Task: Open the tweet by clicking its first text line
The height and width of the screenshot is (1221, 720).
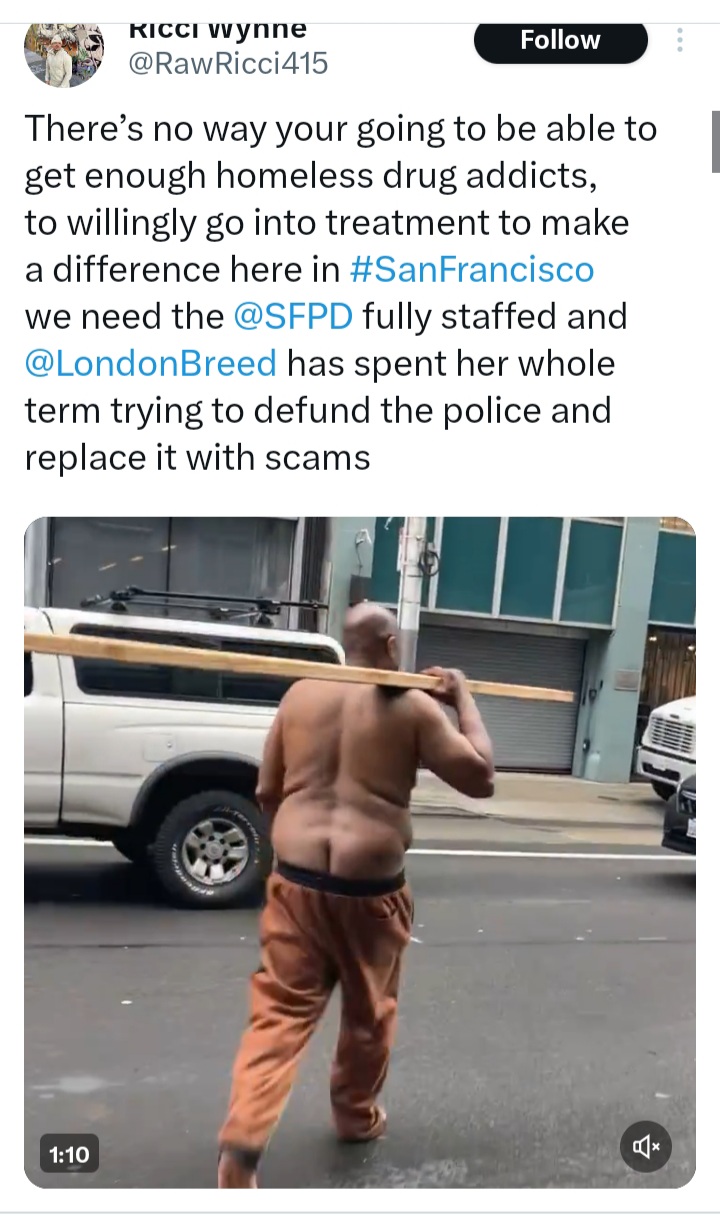Action: [340, 129]
